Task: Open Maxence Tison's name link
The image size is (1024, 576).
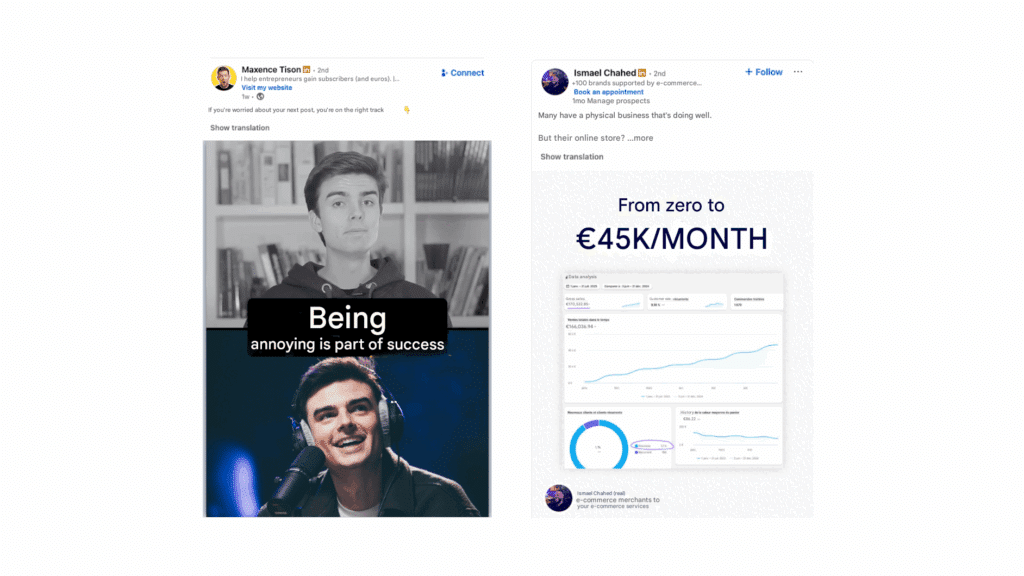Action: tap(271, 69)
